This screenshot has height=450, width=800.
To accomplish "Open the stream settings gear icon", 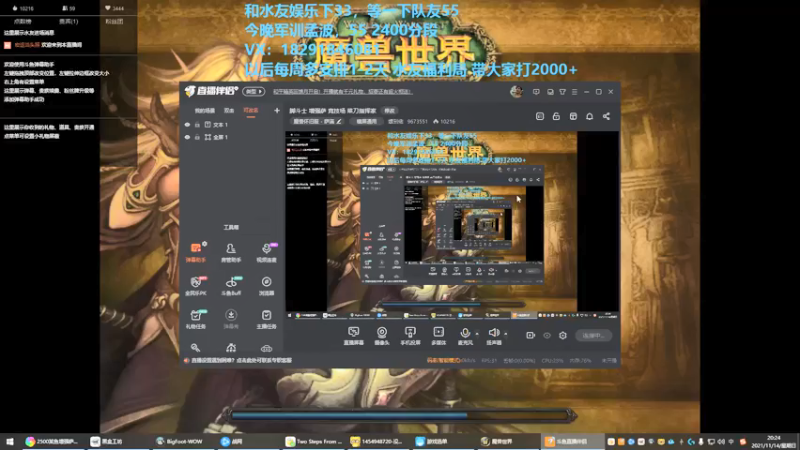I will tap(563, 335).
